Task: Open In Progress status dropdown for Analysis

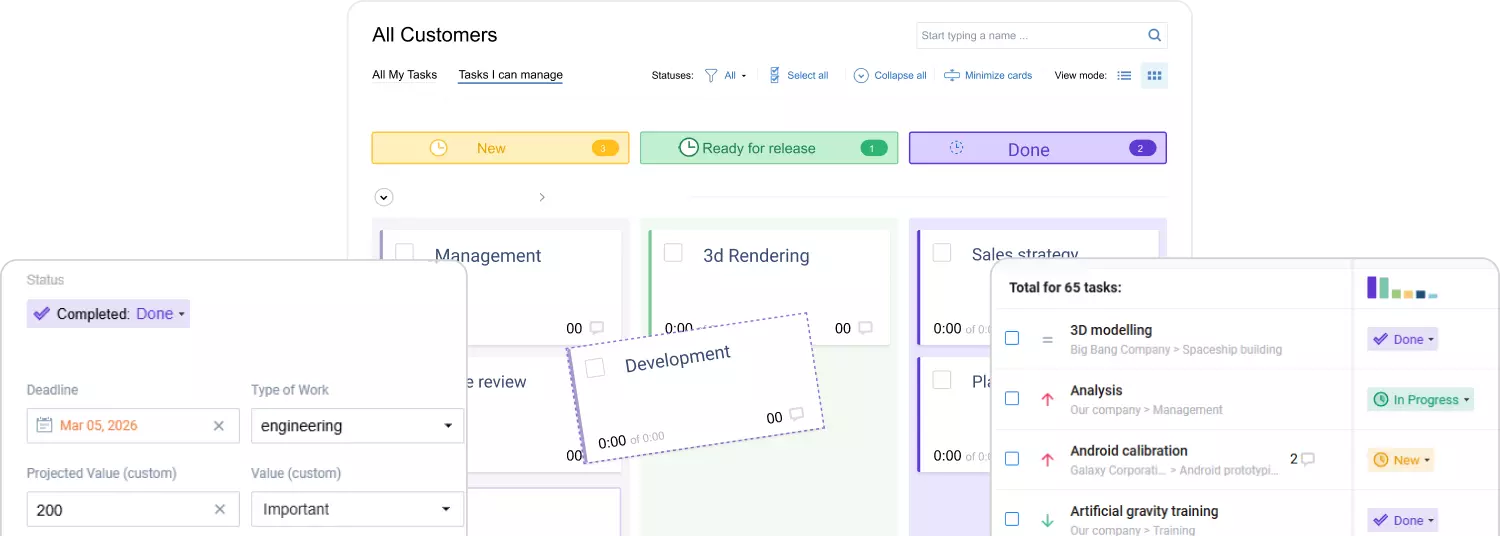Action: (1421, 399)
